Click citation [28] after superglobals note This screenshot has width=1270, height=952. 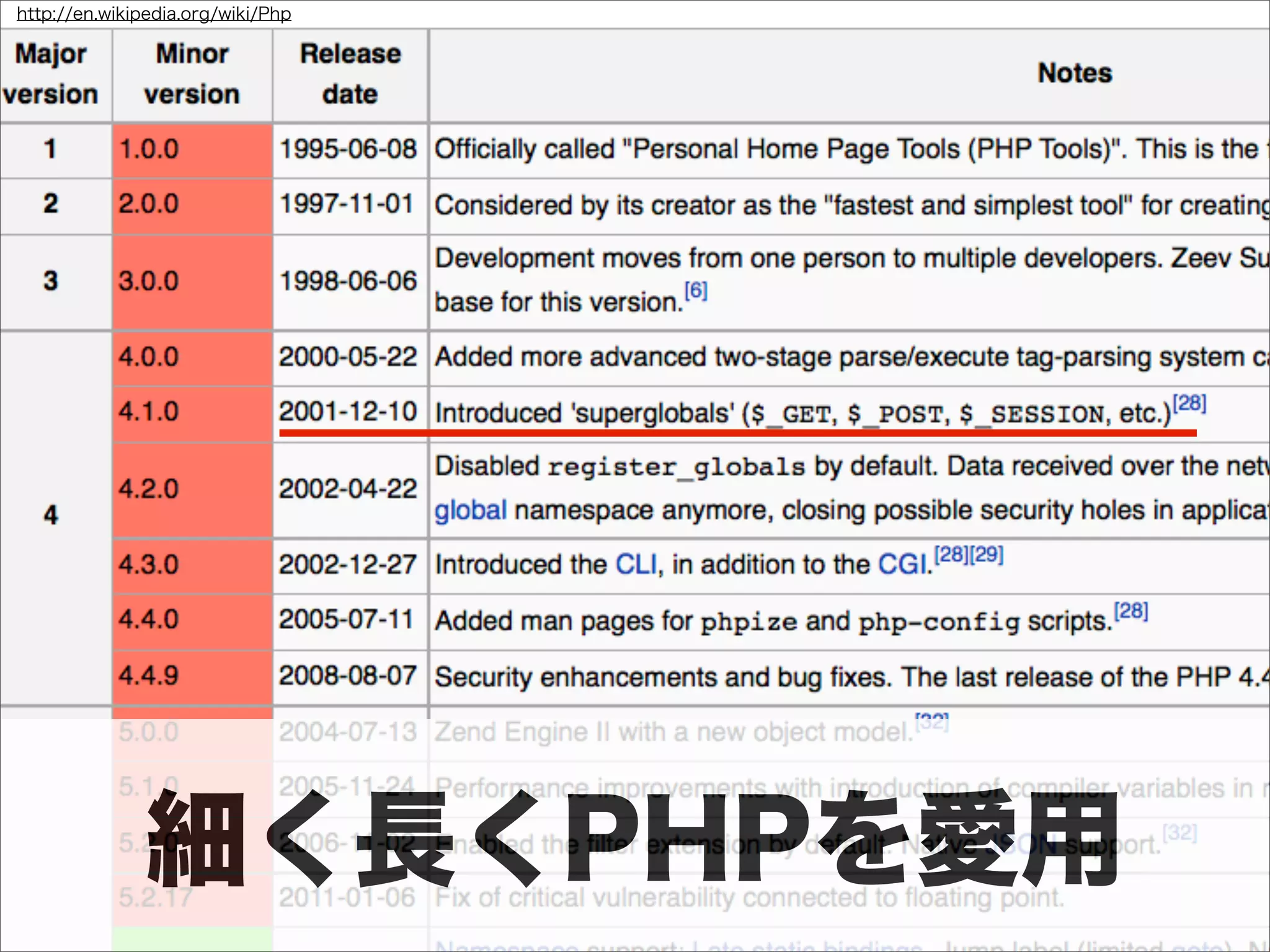1189,403
